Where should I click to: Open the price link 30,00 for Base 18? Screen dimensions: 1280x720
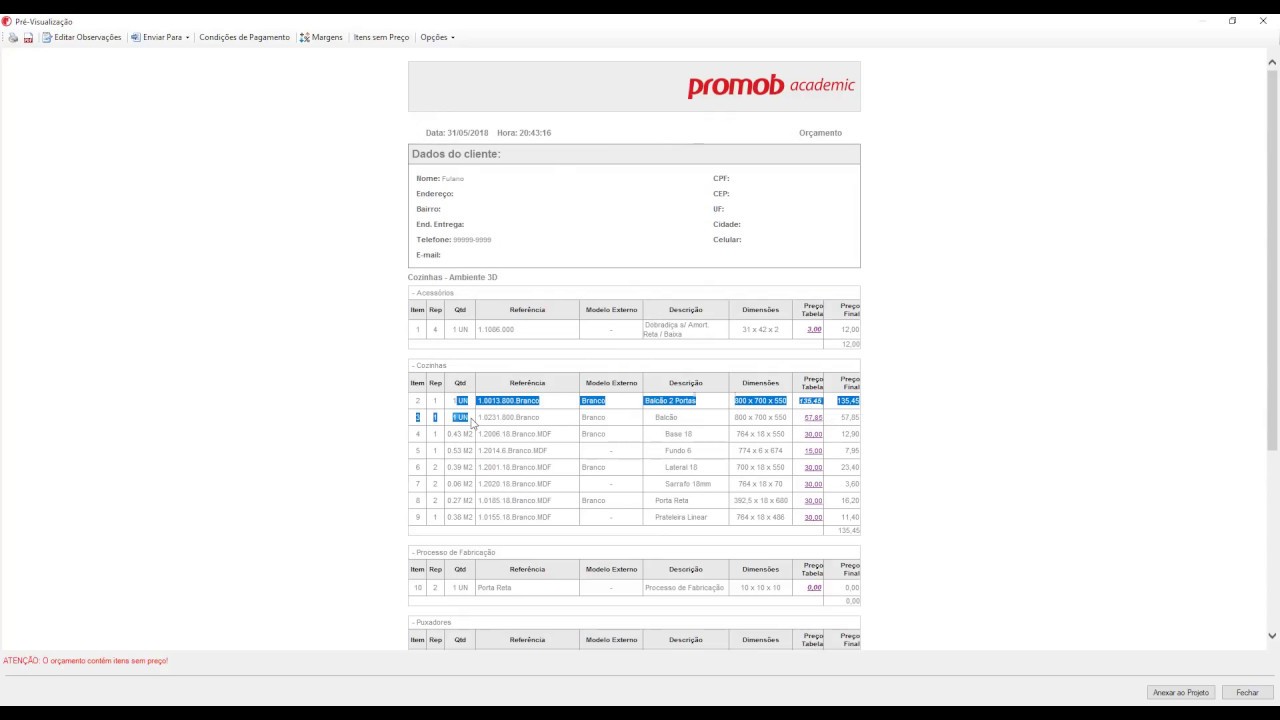tap(813, 434)
